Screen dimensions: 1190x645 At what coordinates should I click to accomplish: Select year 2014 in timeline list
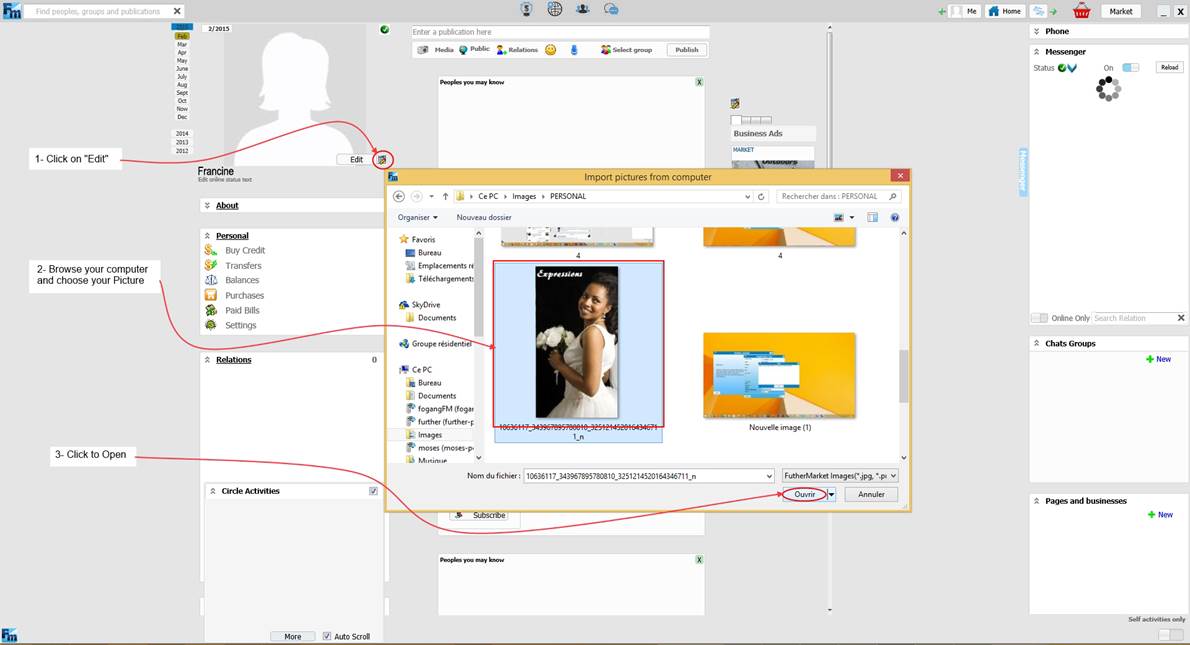point(182,134)
